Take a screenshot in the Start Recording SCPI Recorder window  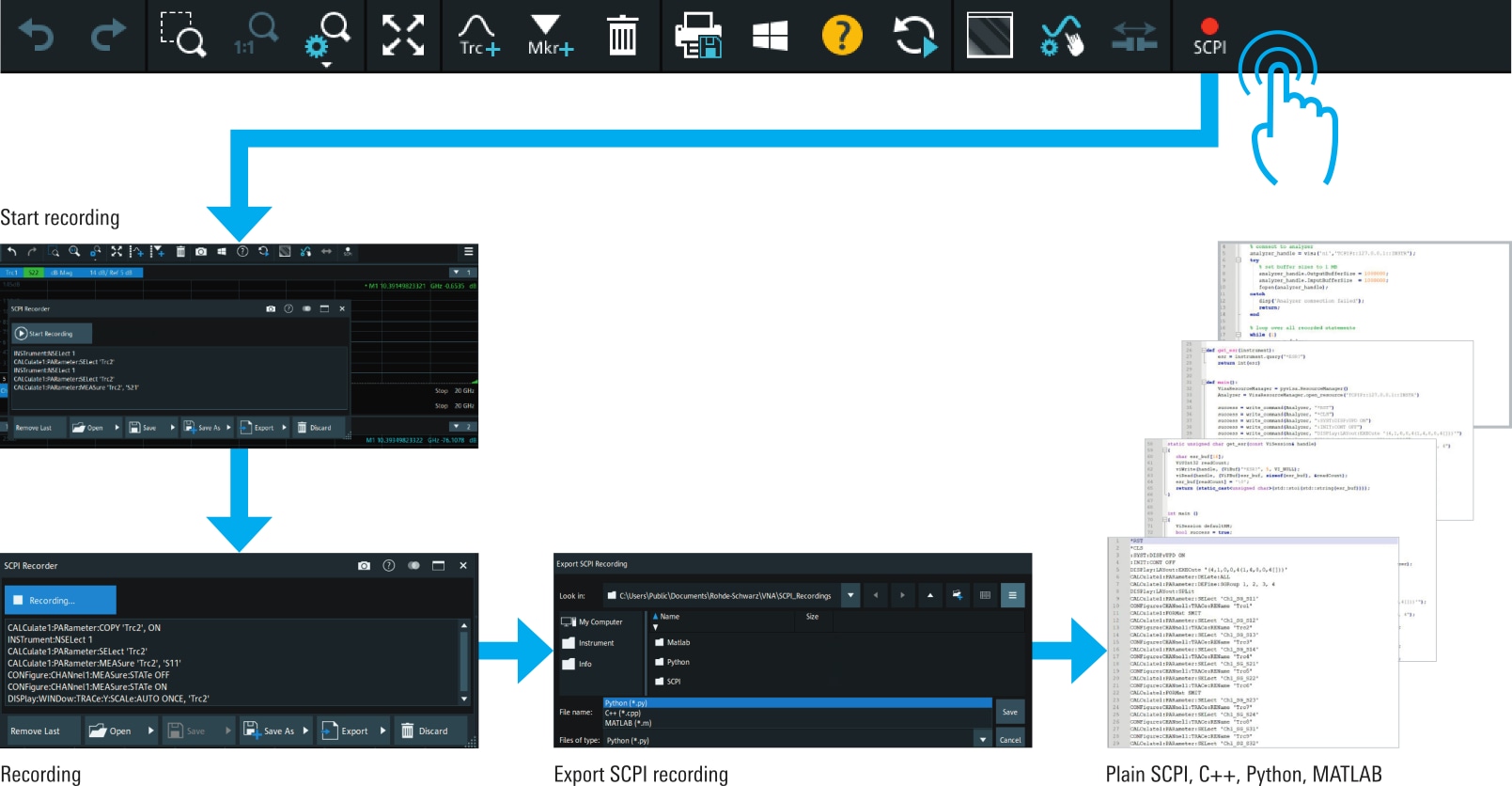271,308
